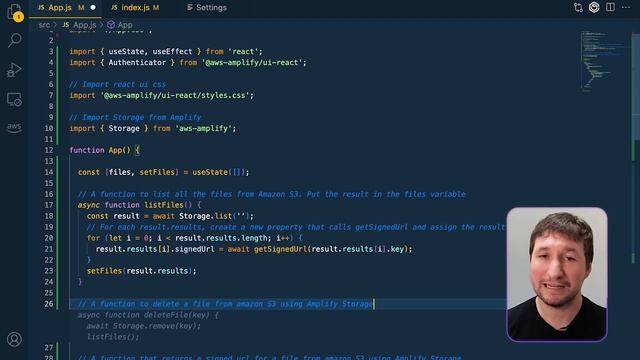Screen dimensions: 640x360
Task: Click 'function App()' declaration text
Action: pos(100,150)
